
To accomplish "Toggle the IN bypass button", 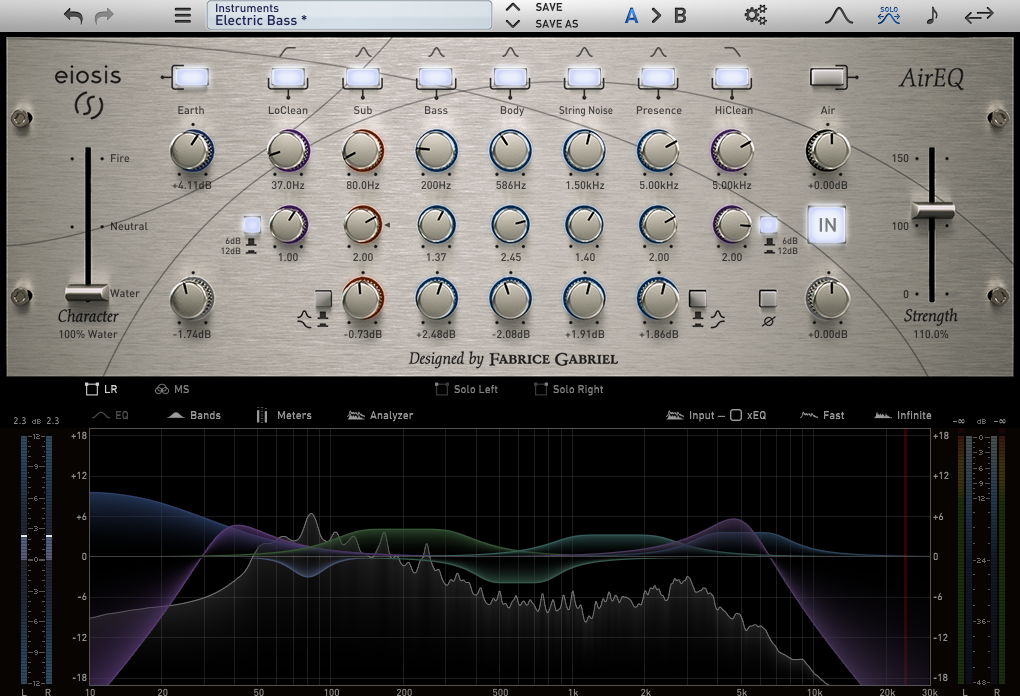I will click(x=827, y=225).
